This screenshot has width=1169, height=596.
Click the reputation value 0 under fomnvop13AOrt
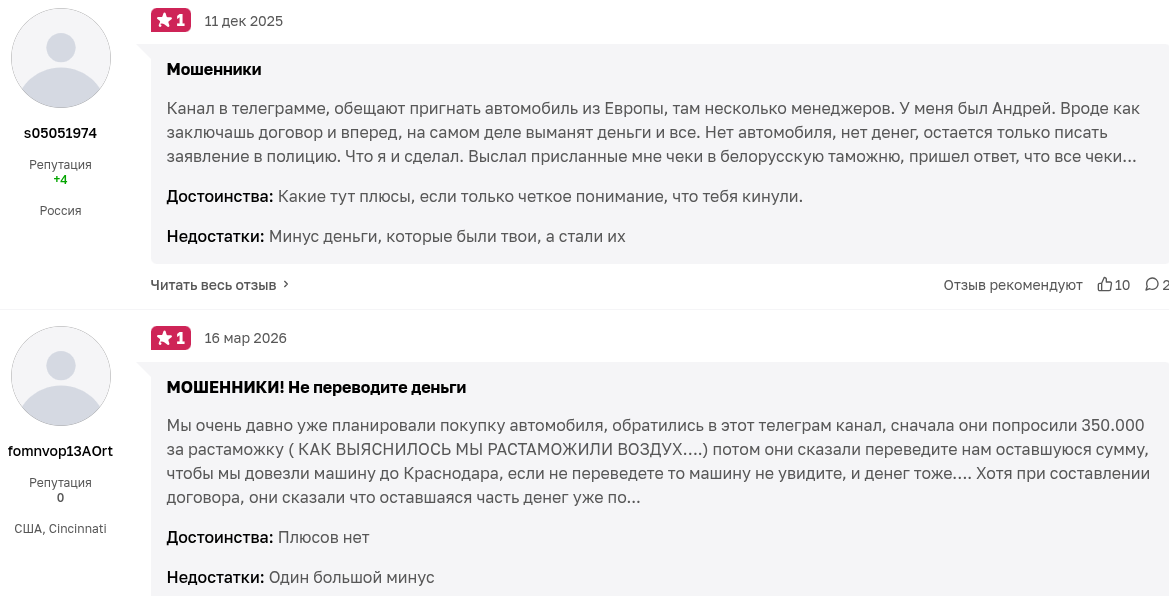(60, 498)
